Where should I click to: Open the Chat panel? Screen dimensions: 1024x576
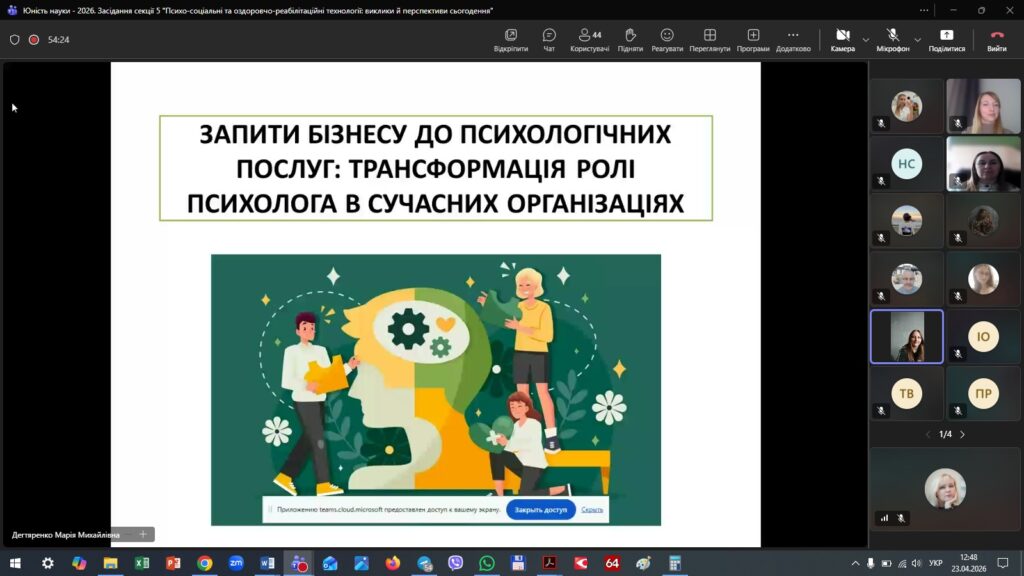549,40
